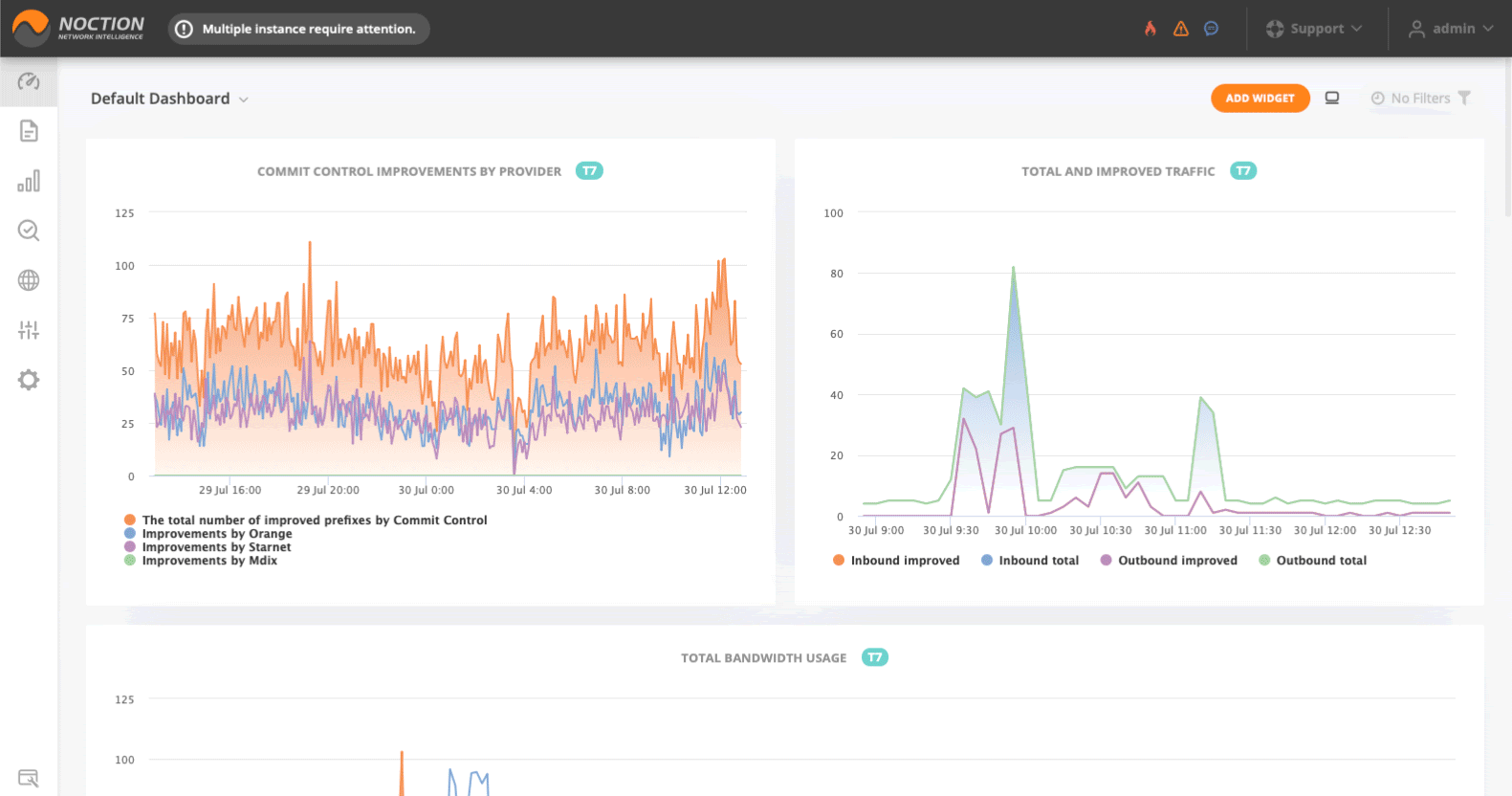Click the funnel filter icon
Image resolution: width=1512 pixels, height=796 pixels.
[x=1464, y=98]
